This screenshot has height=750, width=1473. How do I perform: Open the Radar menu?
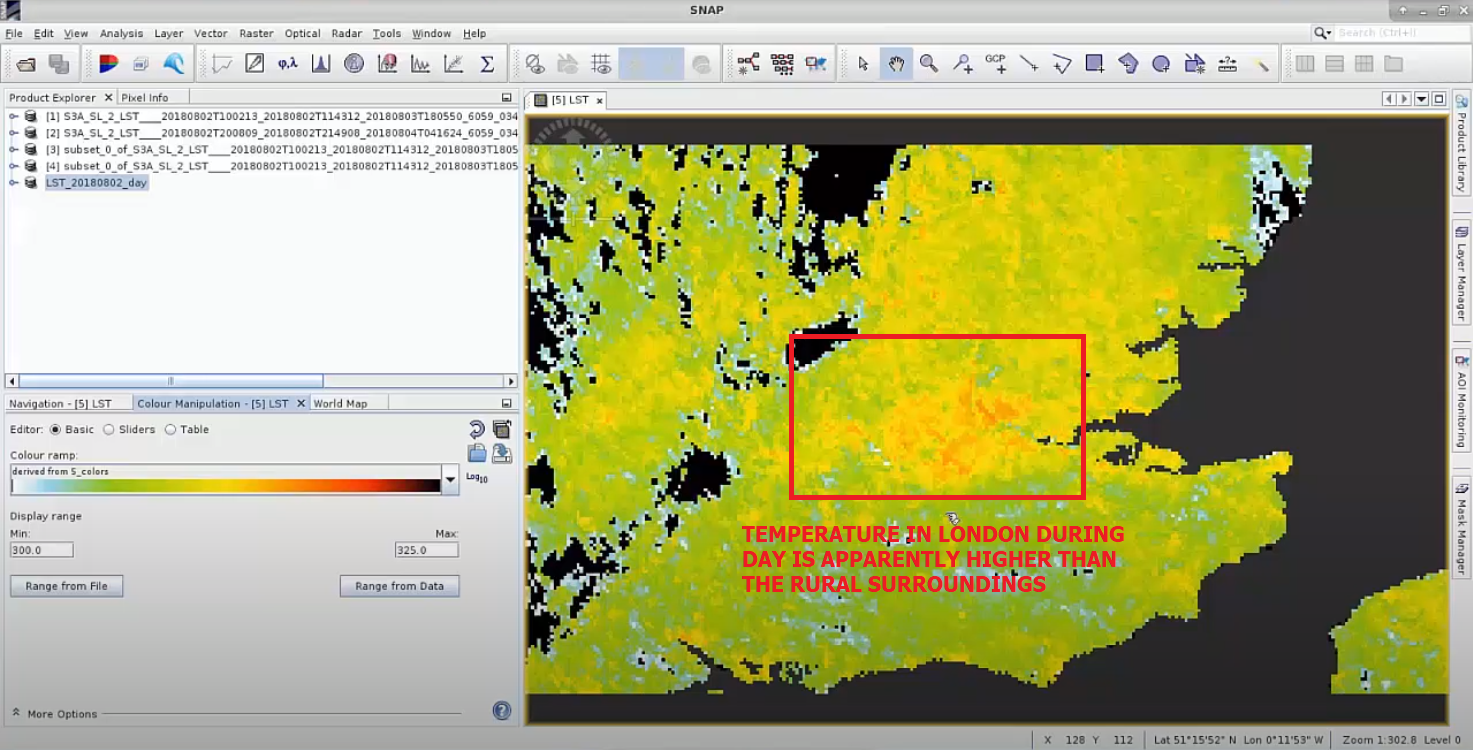coord(347,33)
